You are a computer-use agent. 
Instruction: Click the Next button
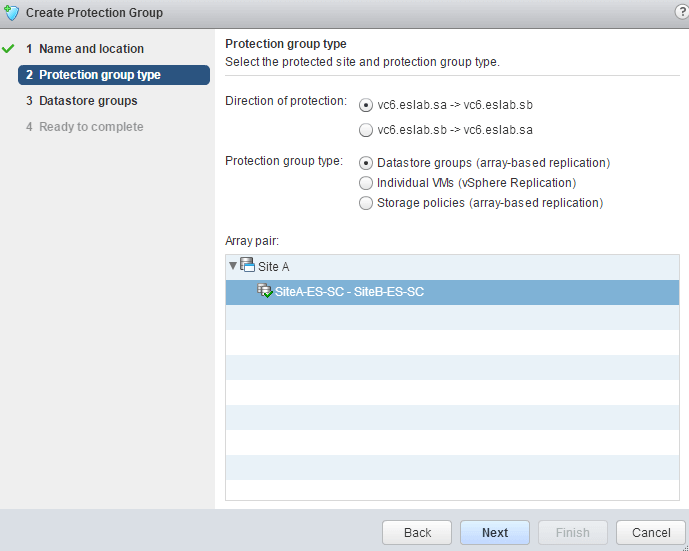pos(495,532)
